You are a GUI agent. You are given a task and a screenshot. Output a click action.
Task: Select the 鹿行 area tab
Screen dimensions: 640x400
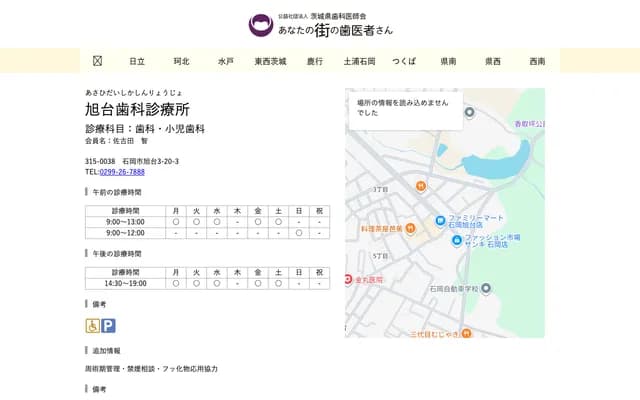(x=315, y=61)
